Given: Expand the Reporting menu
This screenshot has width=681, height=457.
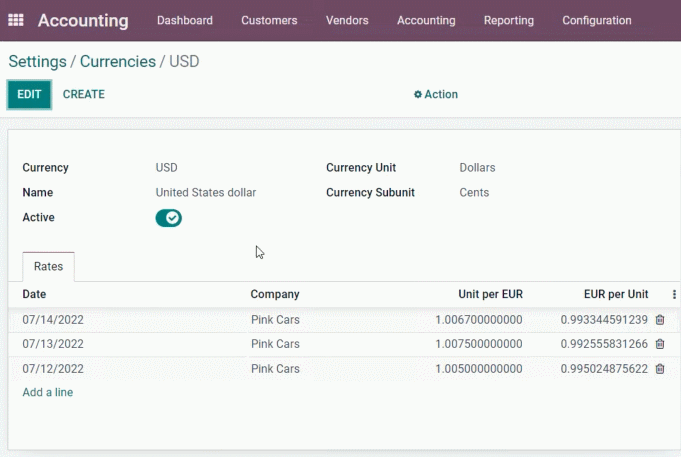Looking at the screenshot, I should 509,20.
